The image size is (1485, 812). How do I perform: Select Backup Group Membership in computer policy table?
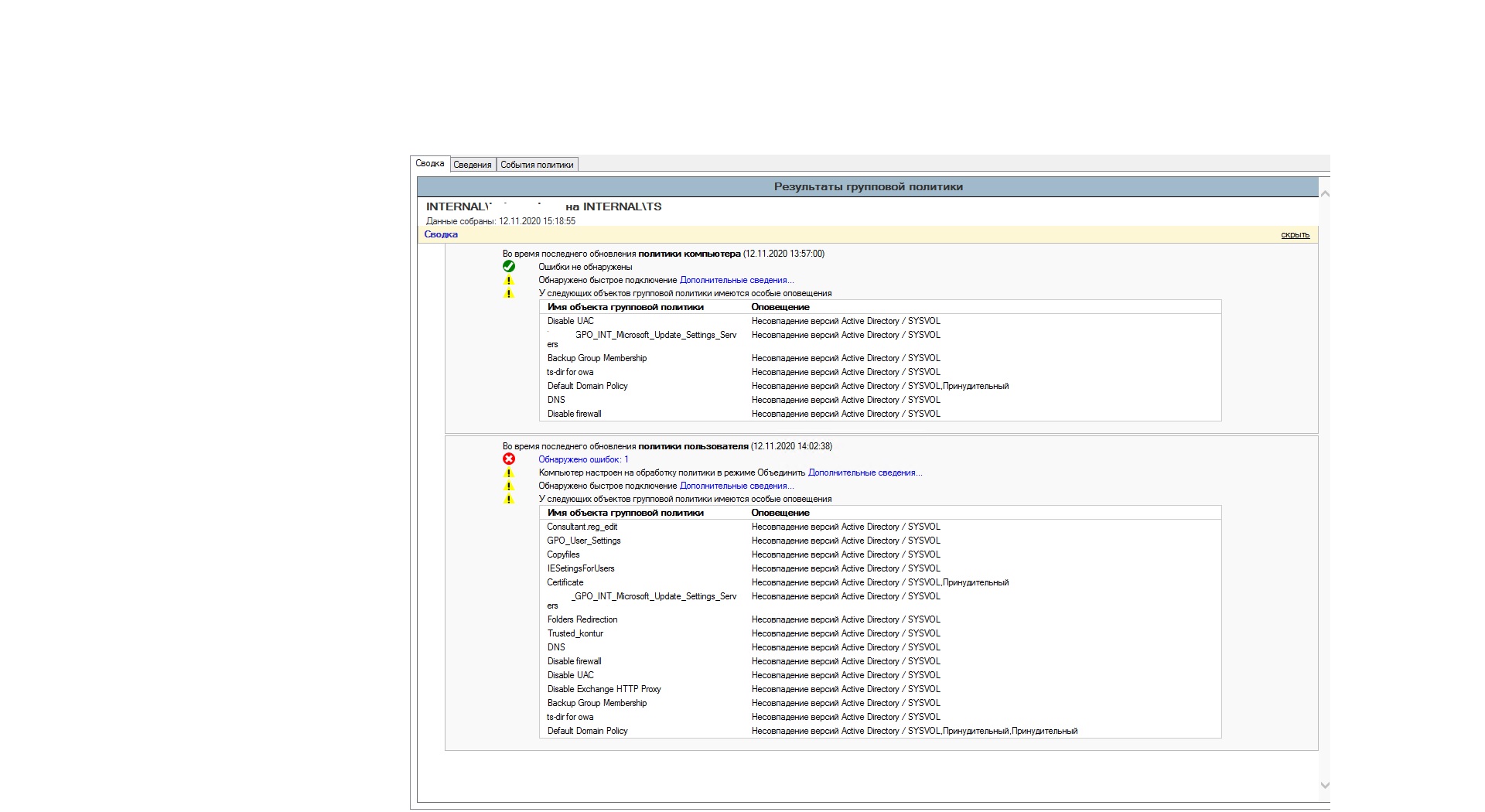point(880,358)
